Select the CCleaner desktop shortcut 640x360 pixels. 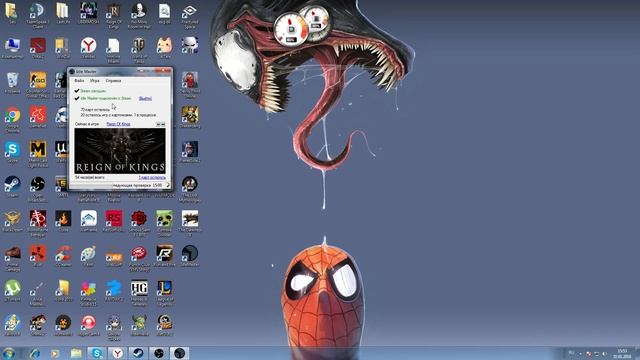63,256
